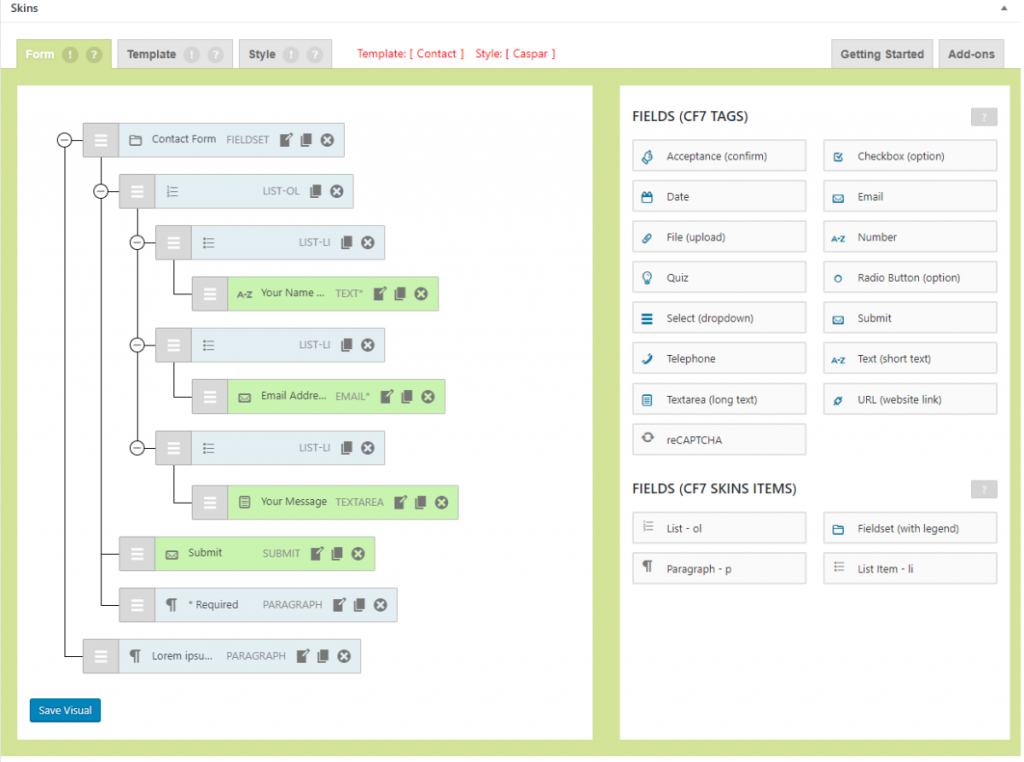Screen dimensions: 1024x762
Task: Click help icon next to Fields (CF7 Tags)
Action: 983,117
